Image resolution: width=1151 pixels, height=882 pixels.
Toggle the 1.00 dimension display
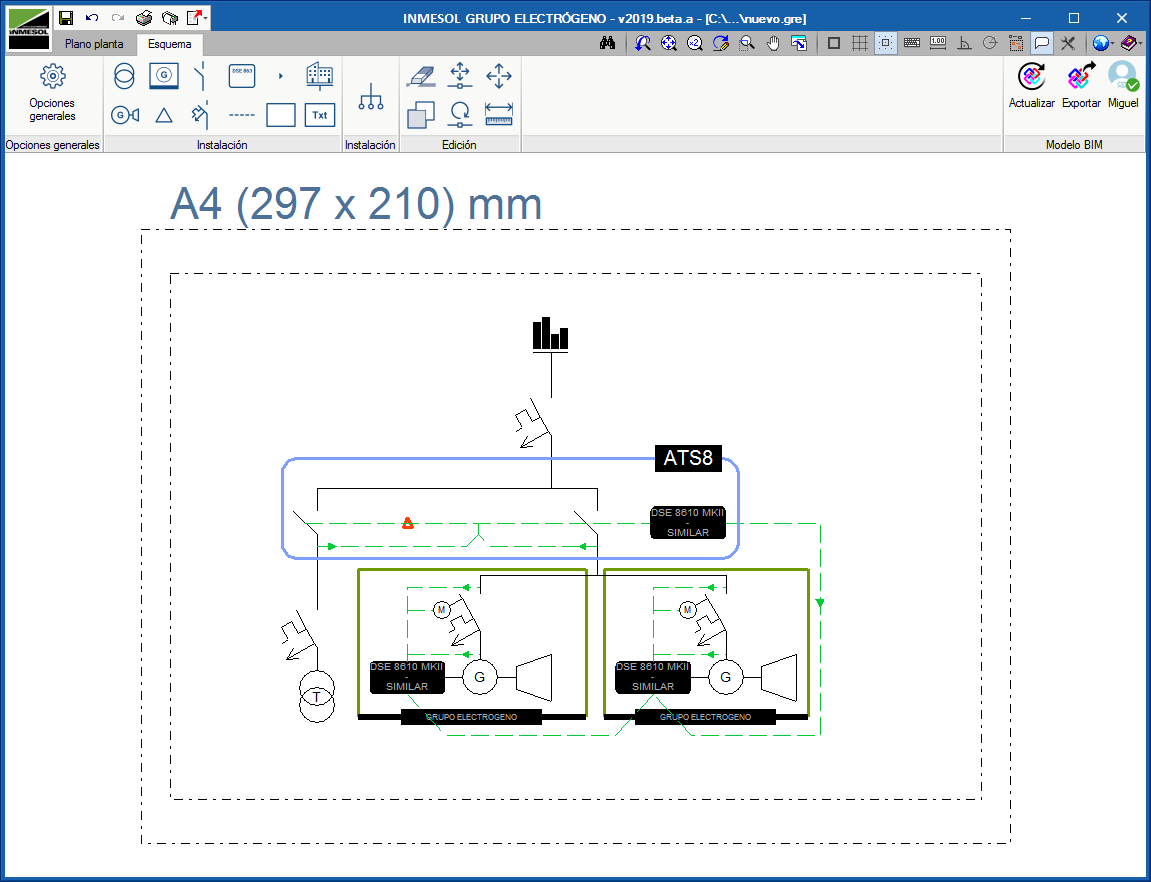pyautogui.click(x=938, y=43)
